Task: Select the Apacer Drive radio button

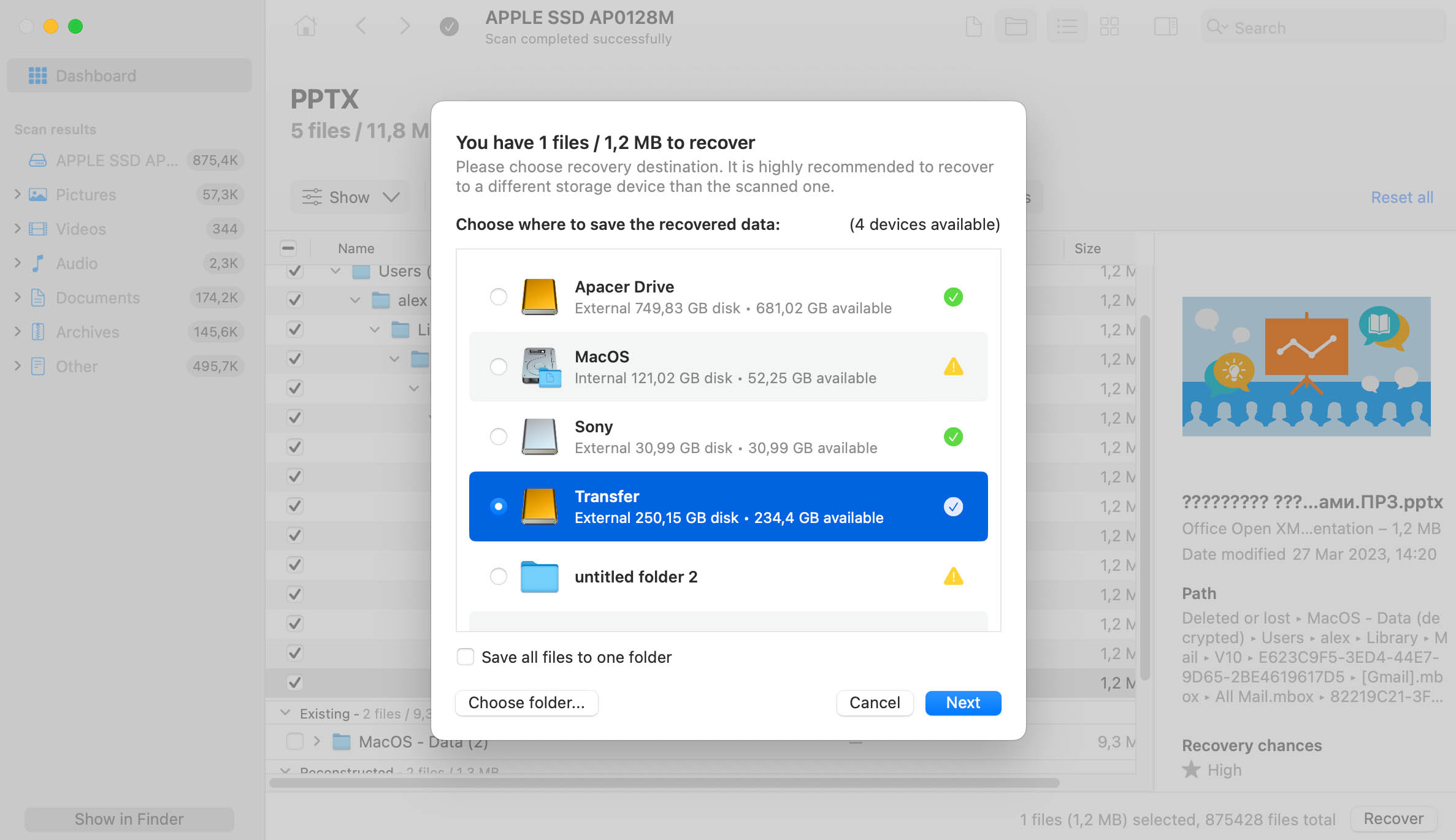Action: (x=498, y=297)
